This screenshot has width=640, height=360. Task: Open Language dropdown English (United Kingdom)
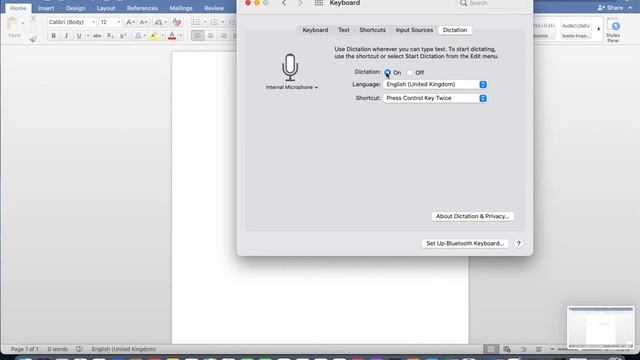pos(435,84)
